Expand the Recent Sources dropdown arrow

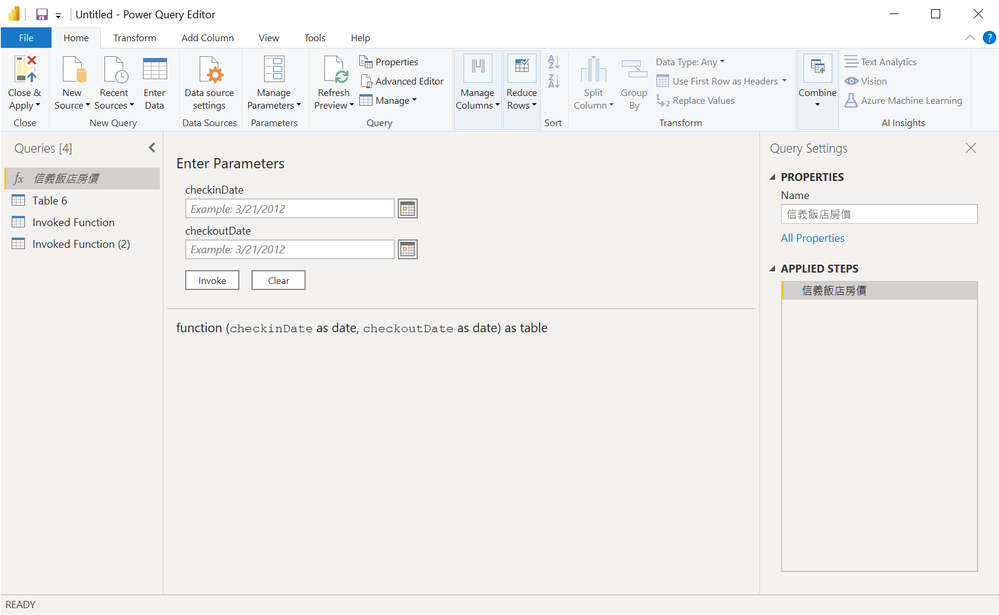tap(132, 105)
